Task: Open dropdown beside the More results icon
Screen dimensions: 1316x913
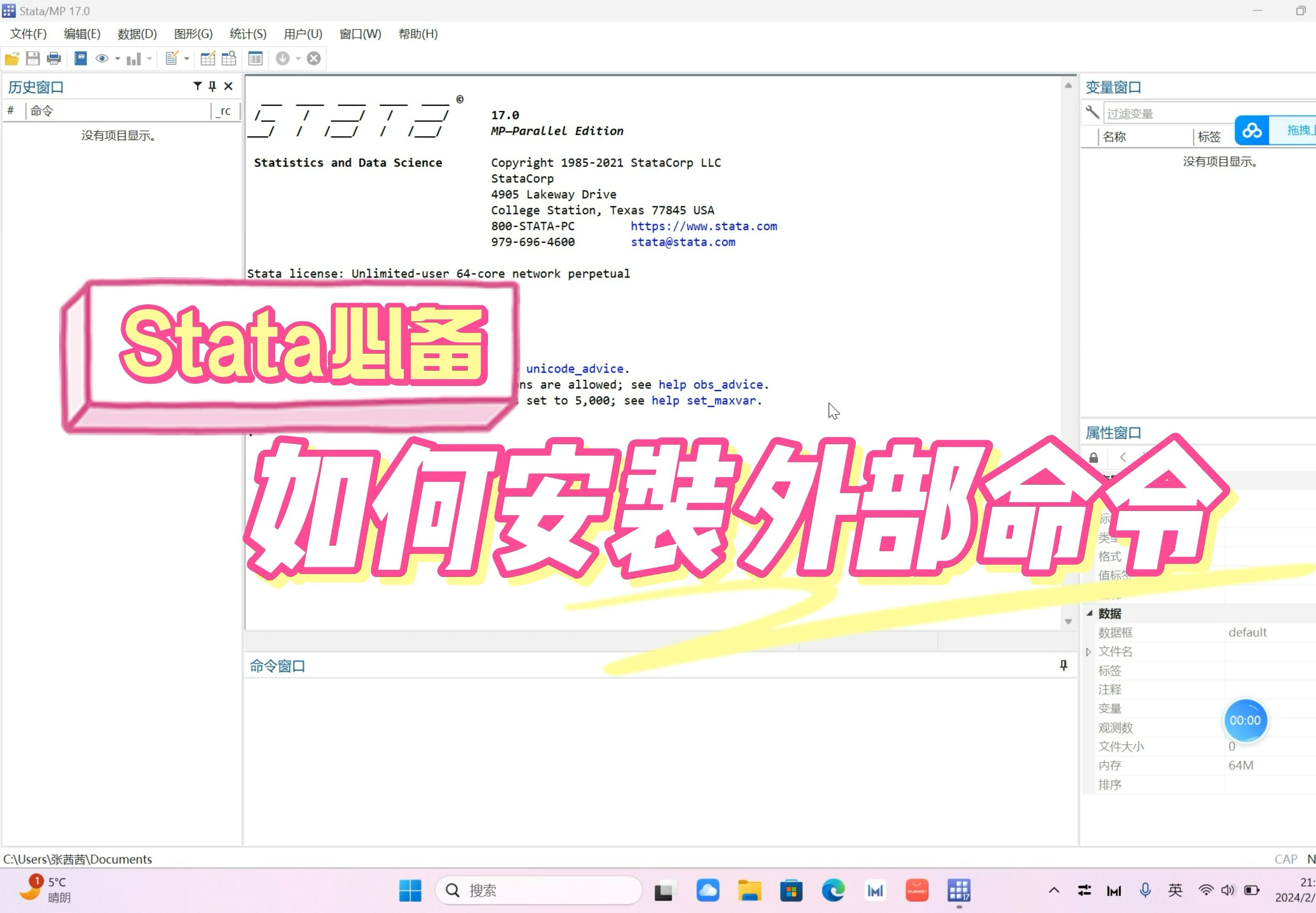Action: 298,58
